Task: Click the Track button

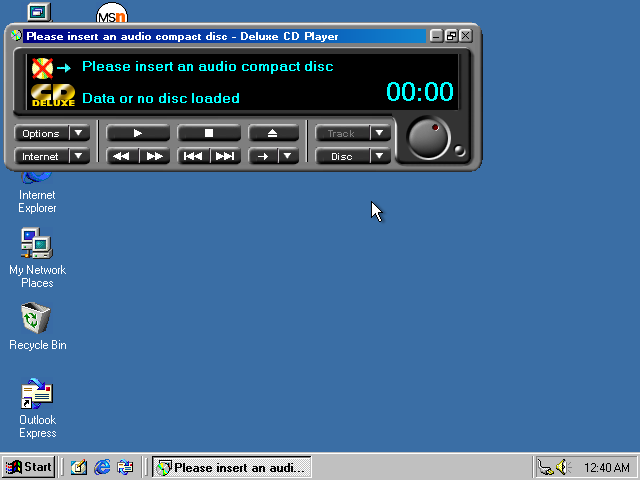Action: tap(342, 133)
